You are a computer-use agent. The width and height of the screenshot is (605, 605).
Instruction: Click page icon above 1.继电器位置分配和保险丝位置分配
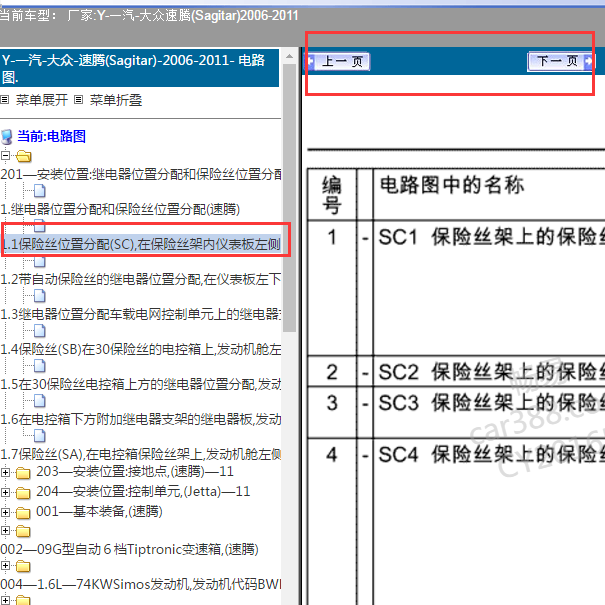(x=39, y=191)
